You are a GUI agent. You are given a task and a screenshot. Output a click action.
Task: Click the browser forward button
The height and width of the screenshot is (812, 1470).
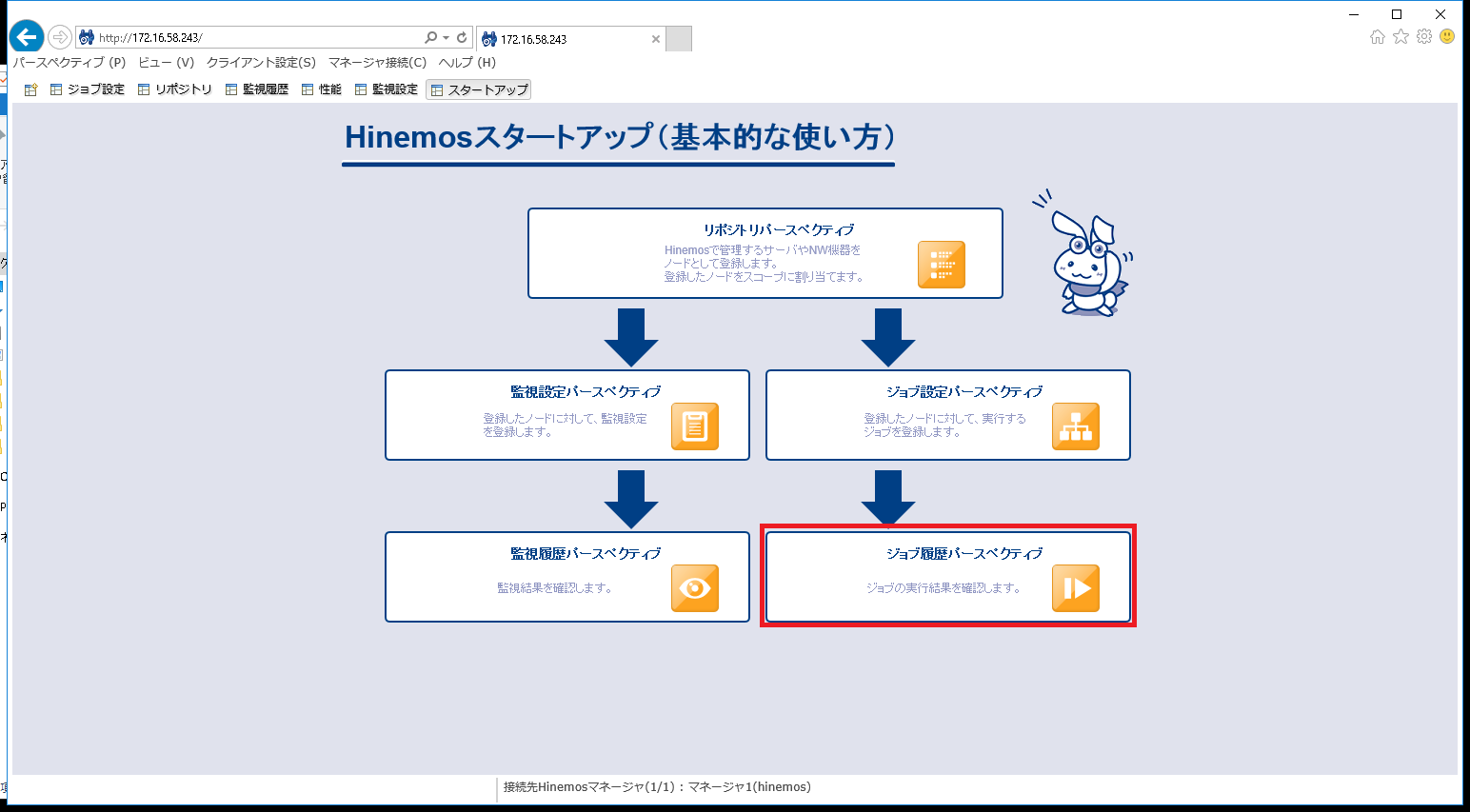[60, 37]
